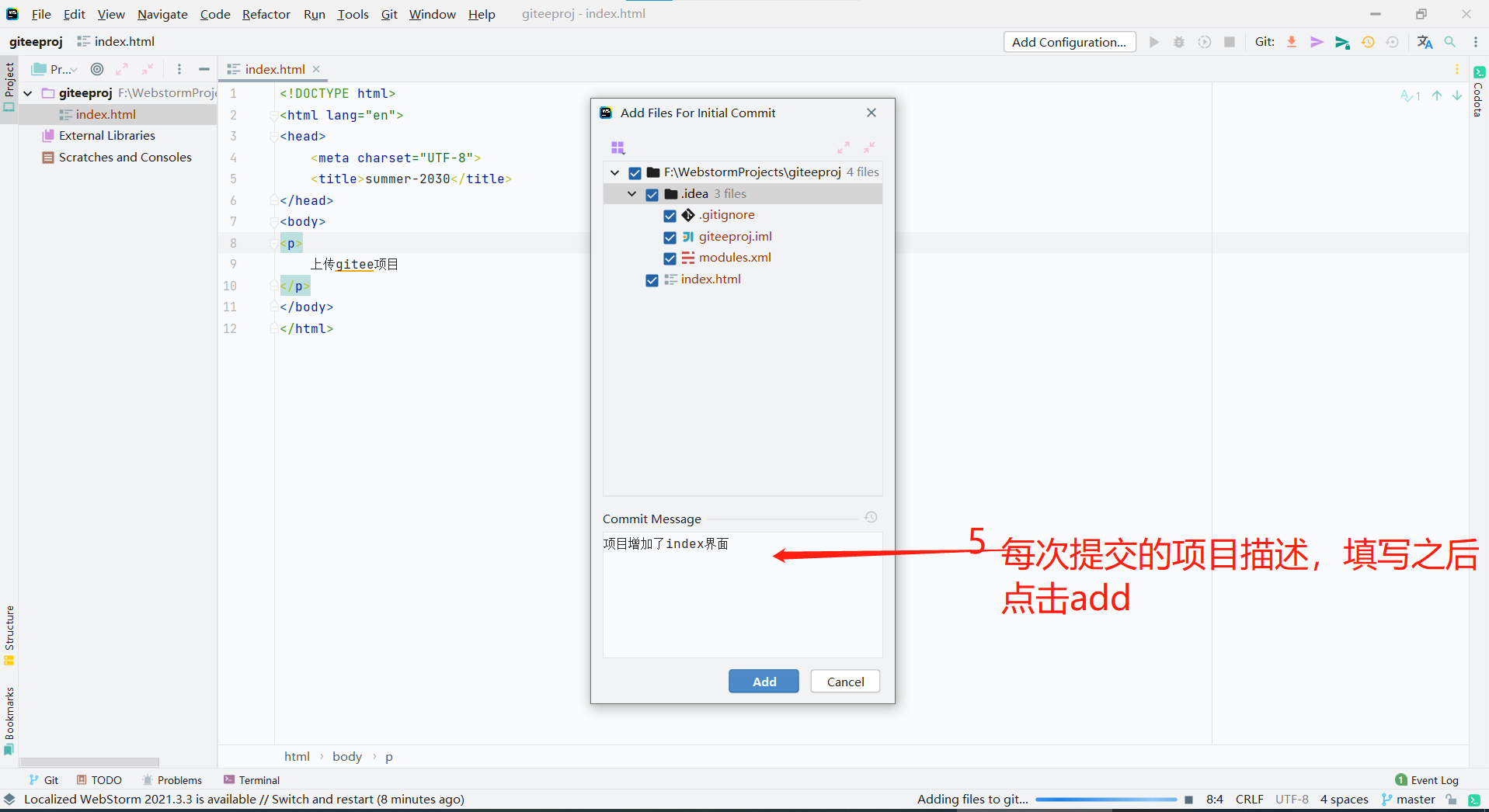The height and width of the screenshot is (812, 1489).
Task: Click the Stop square icon
Action: click(1230, 42)
